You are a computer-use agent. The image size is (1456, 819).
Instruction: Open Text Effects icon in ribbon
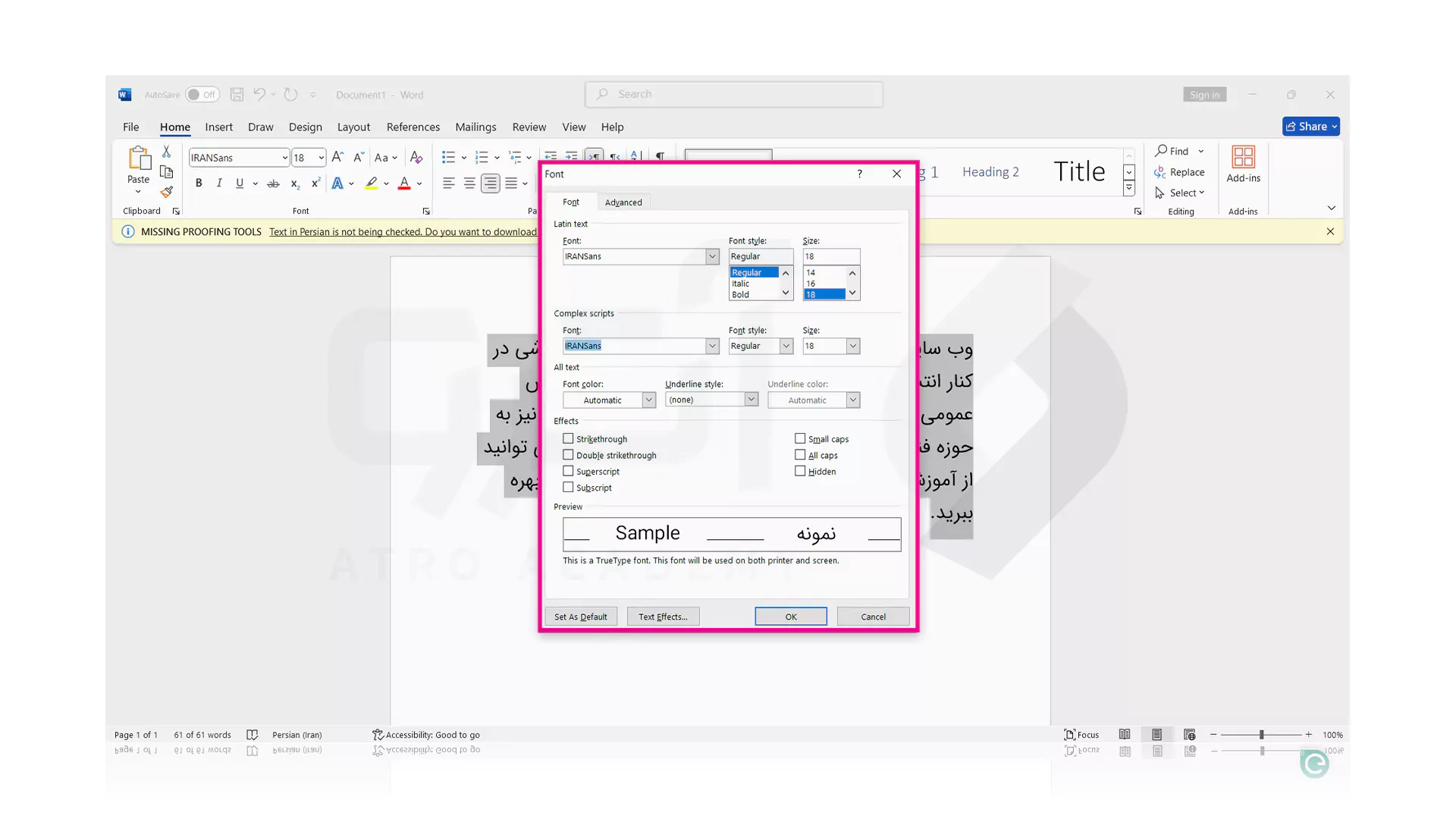[337, 183]
